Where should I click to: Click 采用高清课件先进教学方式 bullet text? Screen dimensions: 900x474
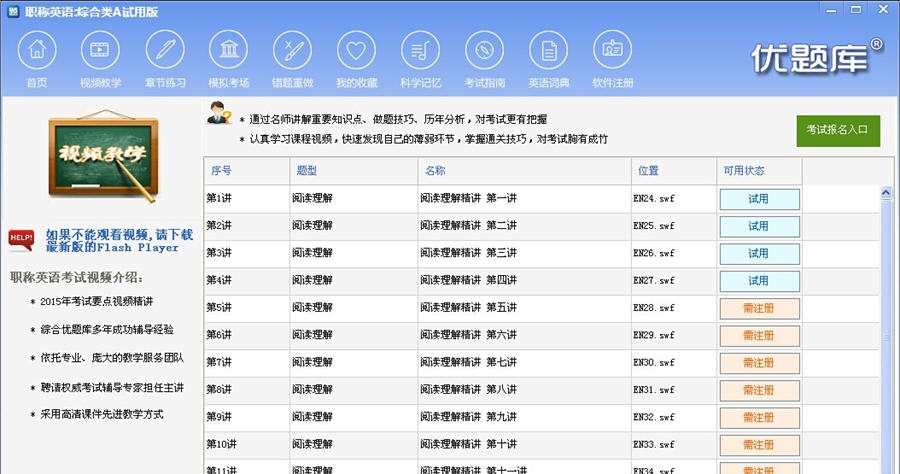102,415
